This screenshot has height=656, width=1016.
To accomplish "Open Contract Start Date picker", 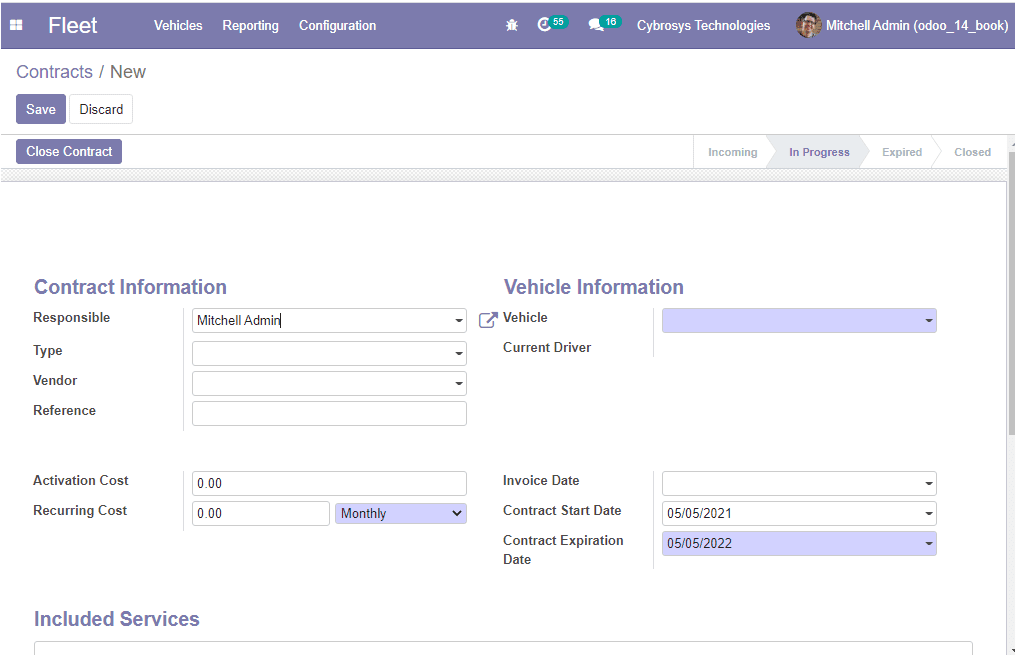I will (799, 513).
